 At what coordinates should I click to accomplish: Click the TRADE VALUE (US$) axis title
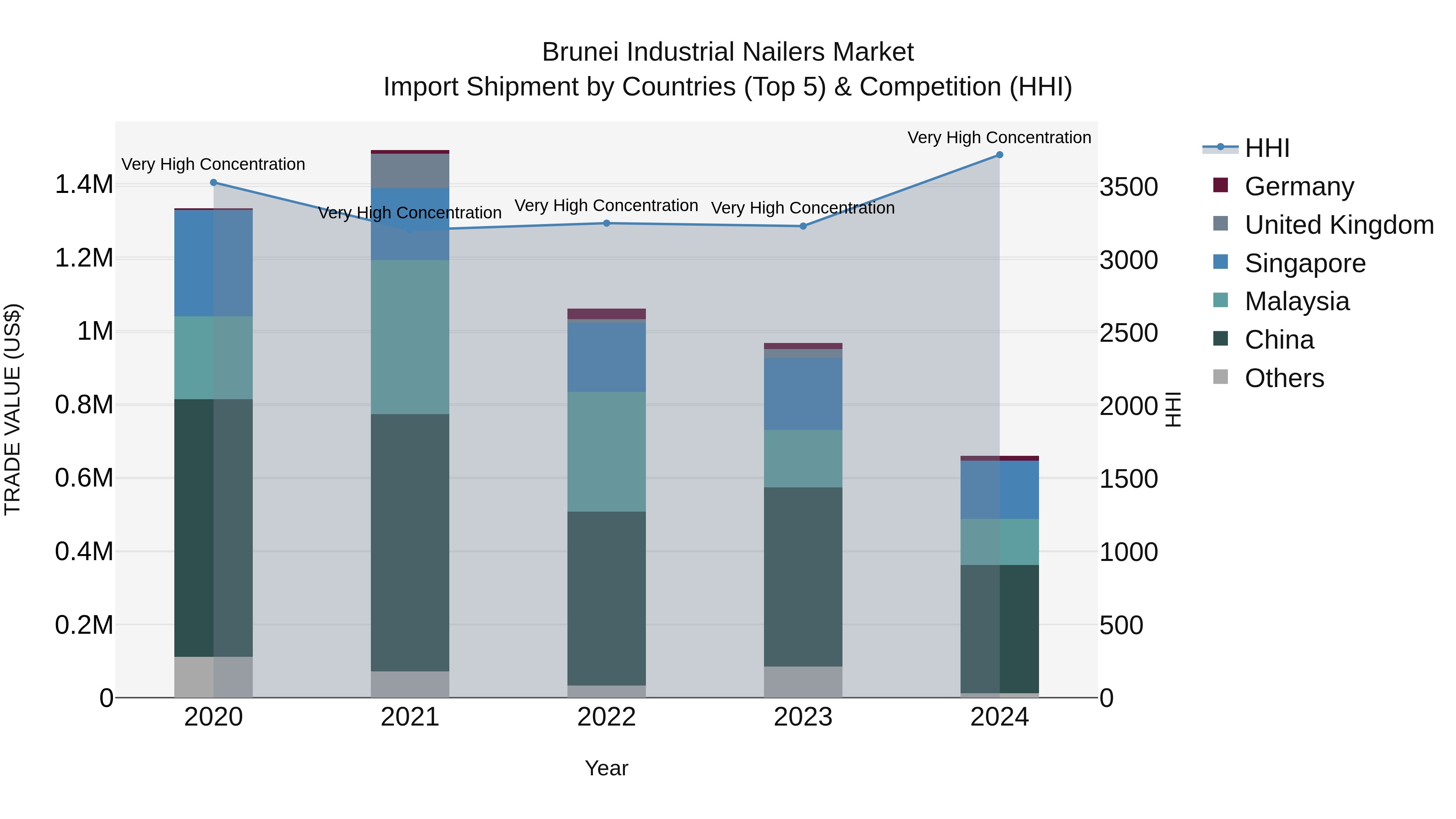point(13,409)
